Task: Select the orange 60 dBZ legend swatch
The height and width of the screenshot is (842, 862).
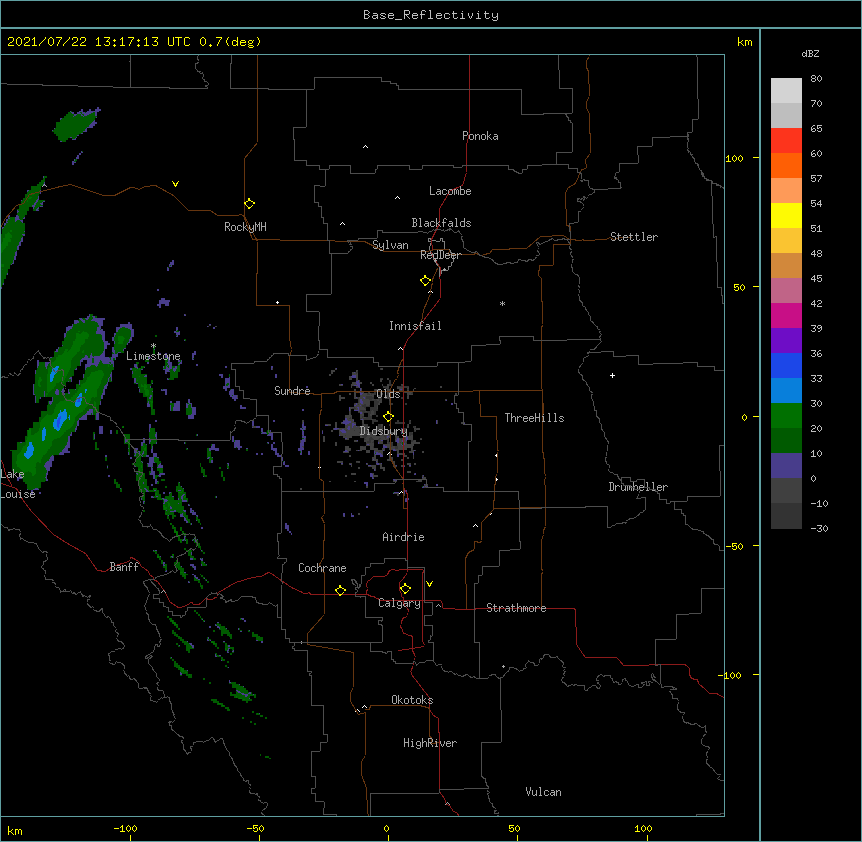Action: coord(786,165)
